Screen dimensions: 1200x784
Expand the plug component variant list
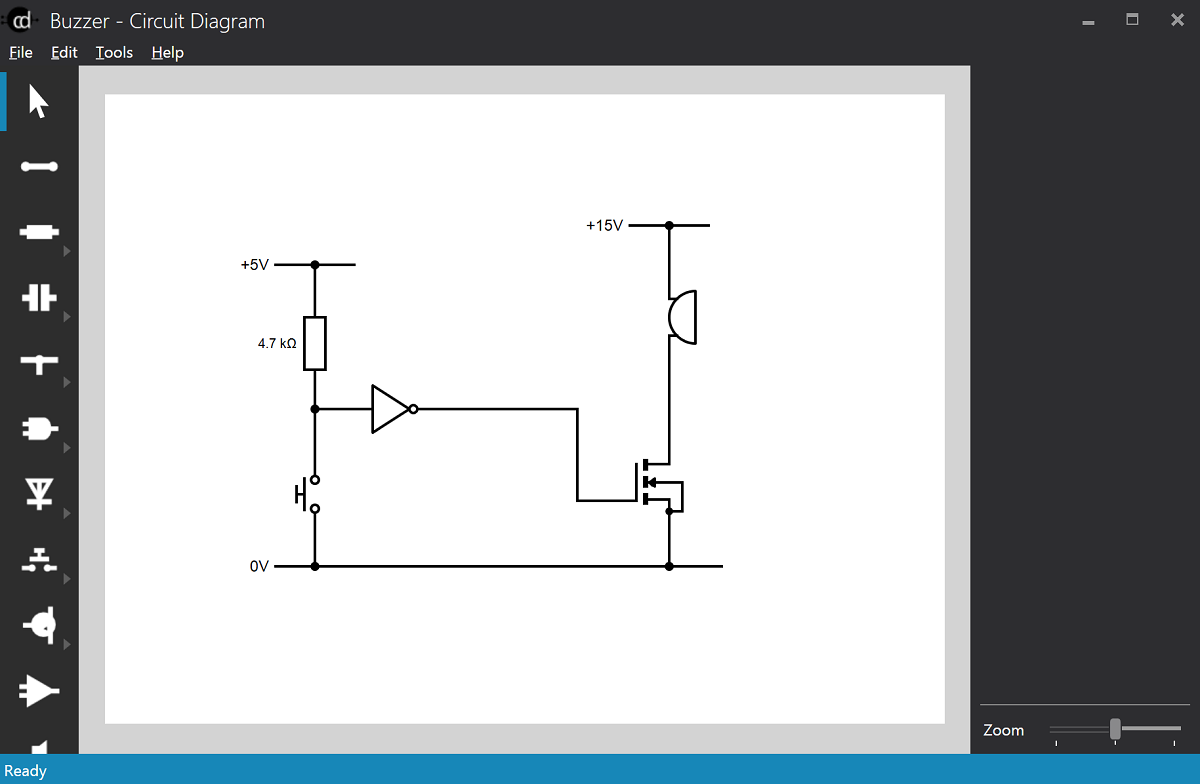pos(68,446)
